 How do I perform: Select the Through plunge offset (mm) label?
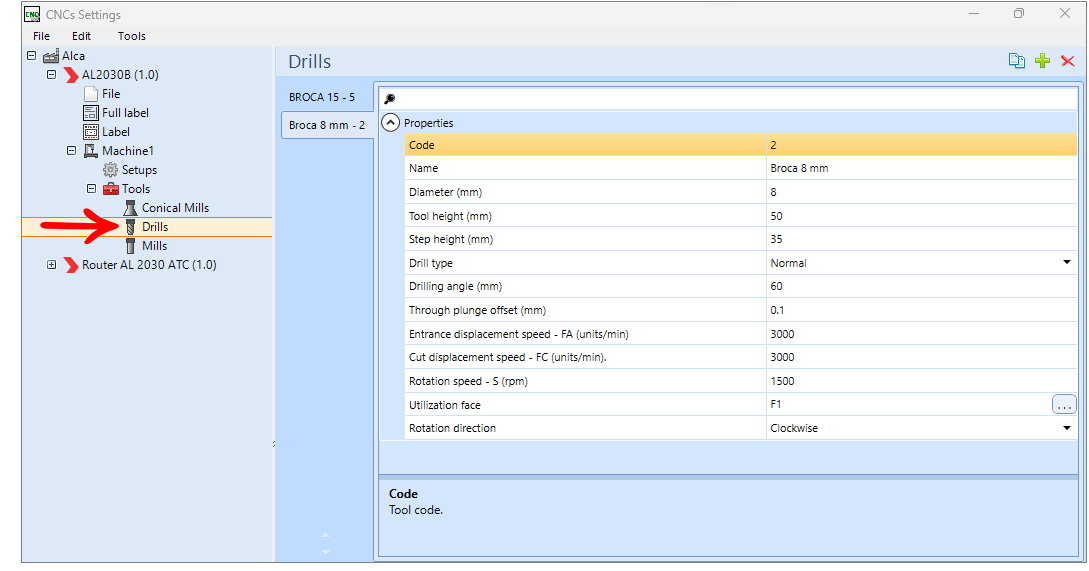coord(477,311)
